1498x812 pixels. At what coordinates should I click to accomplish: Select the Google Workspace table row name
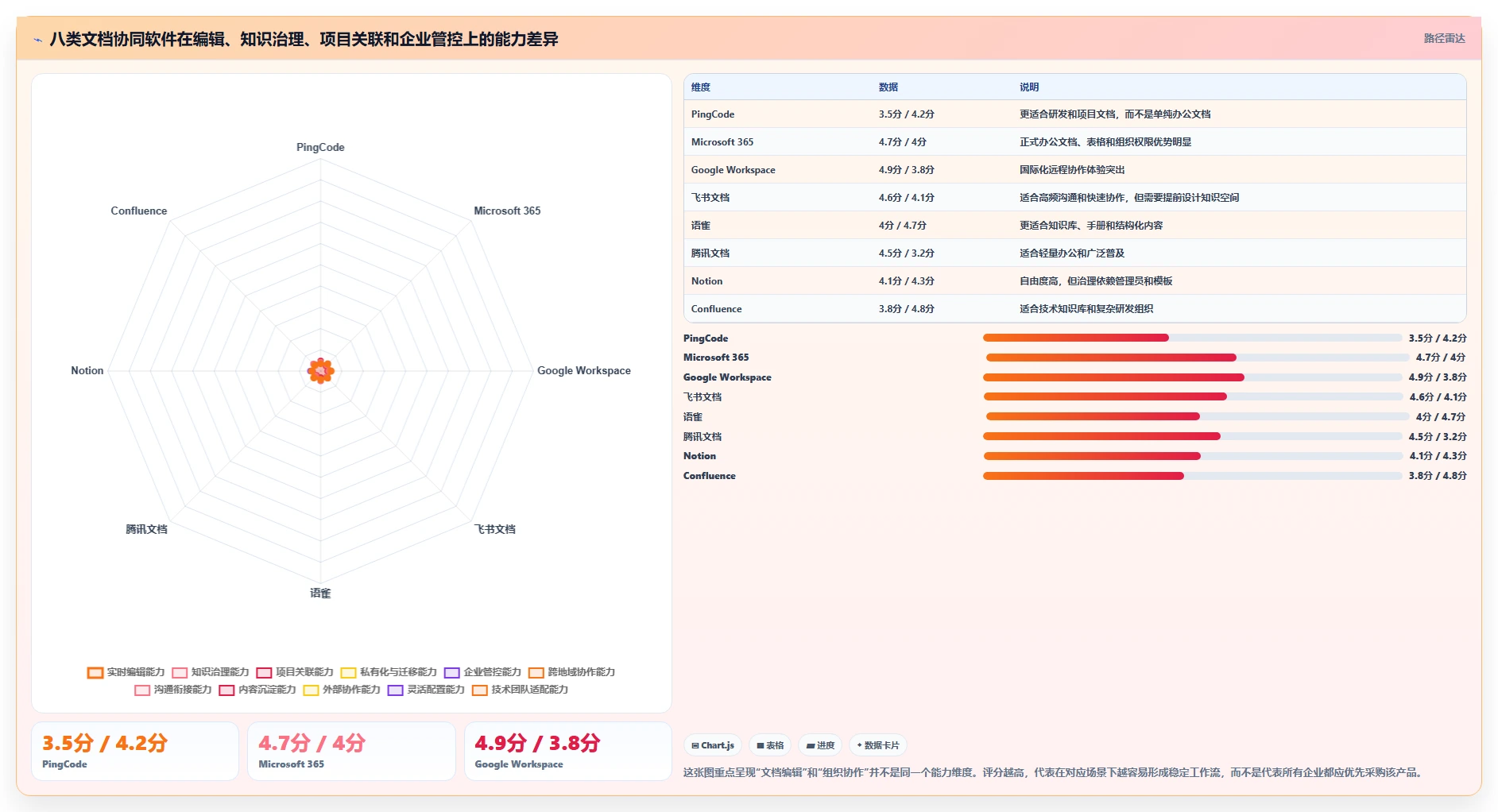click(x=733, y=170)
